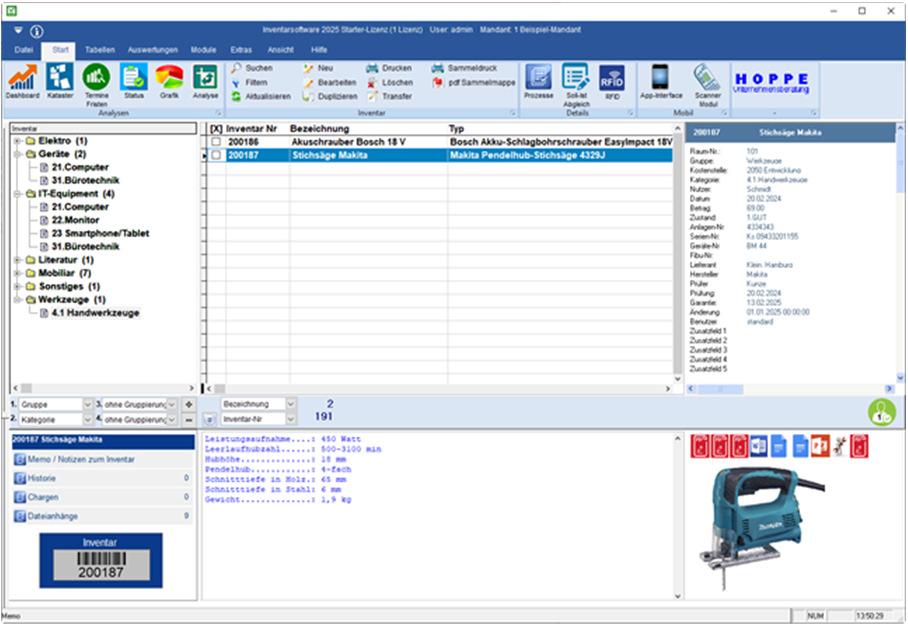The height and width of the screenshot is (625, 908).
Task: Open Memo / Notizen zum Inventar
Action: (x=103, y=459)
